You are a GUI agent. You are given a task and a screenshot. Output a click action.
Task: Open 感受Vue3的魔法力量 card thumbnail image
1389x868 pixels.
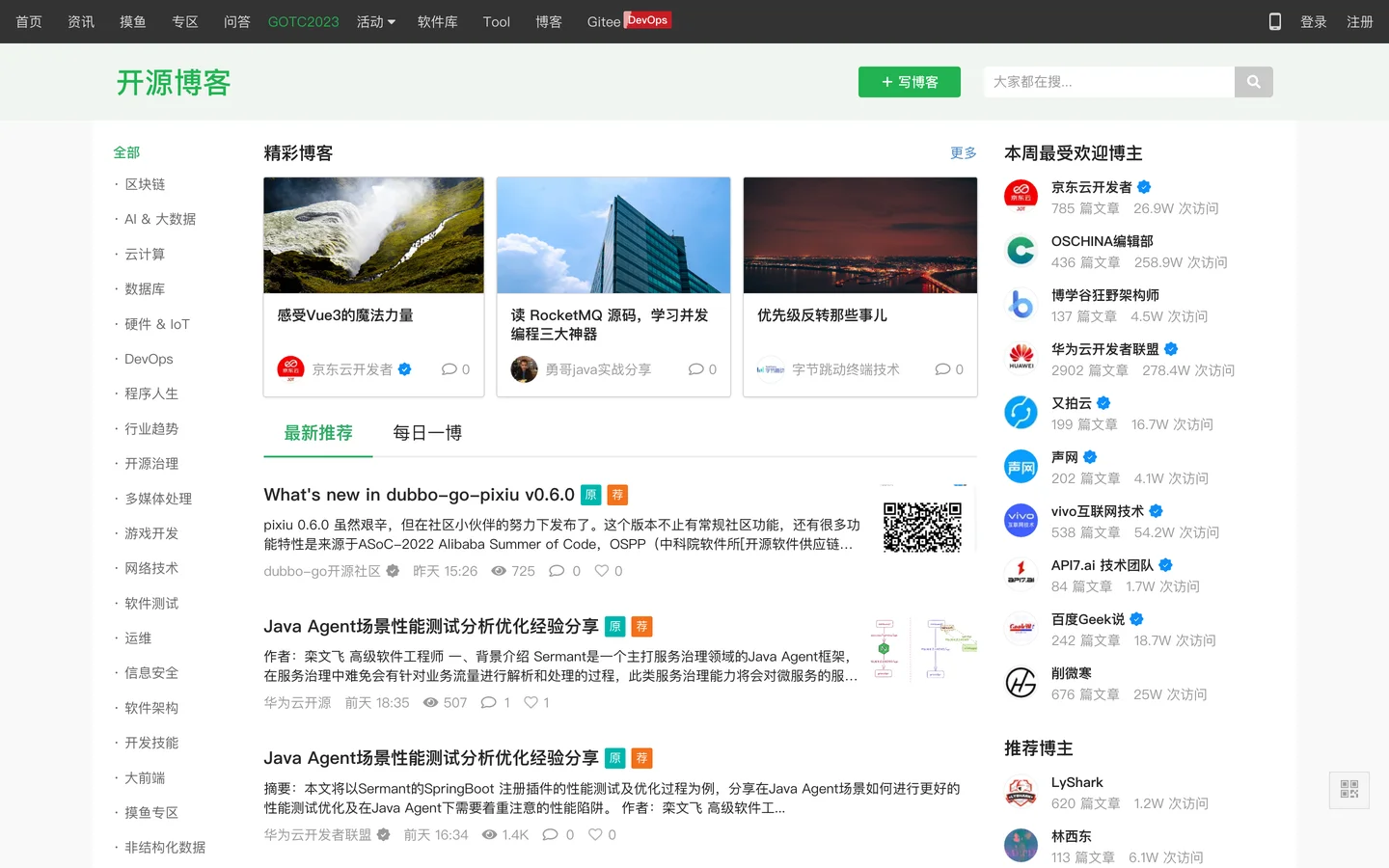point(374,235)
